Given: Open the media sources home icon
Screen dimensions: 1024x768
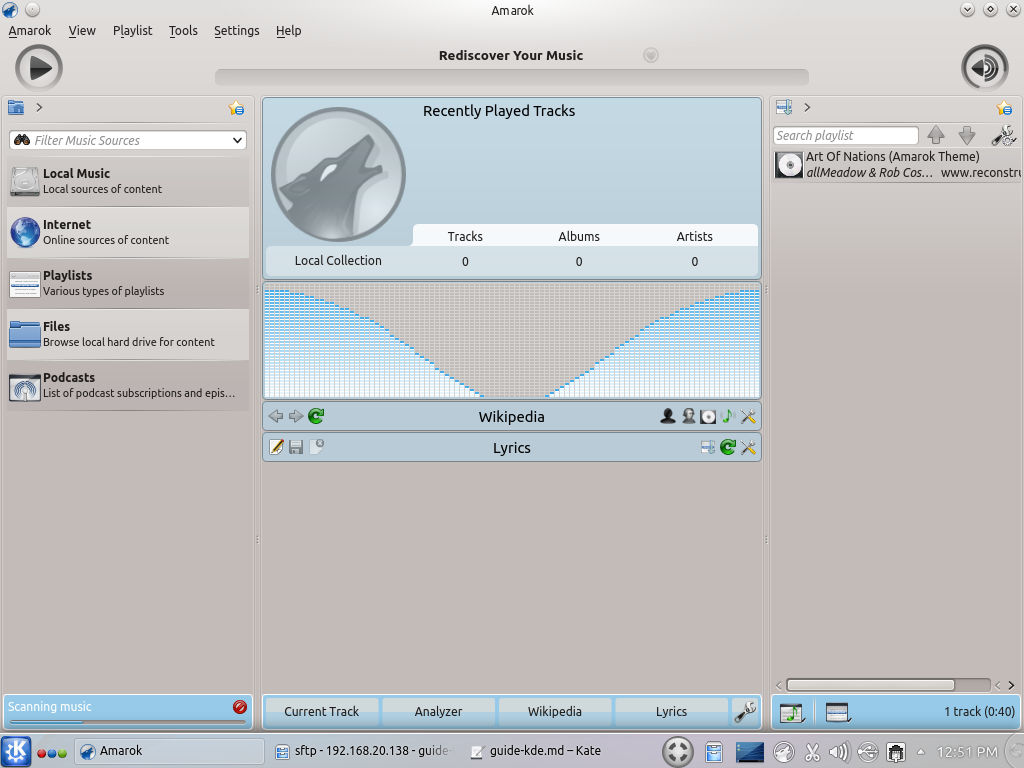Looking at the screenshot, I should 16,108.
